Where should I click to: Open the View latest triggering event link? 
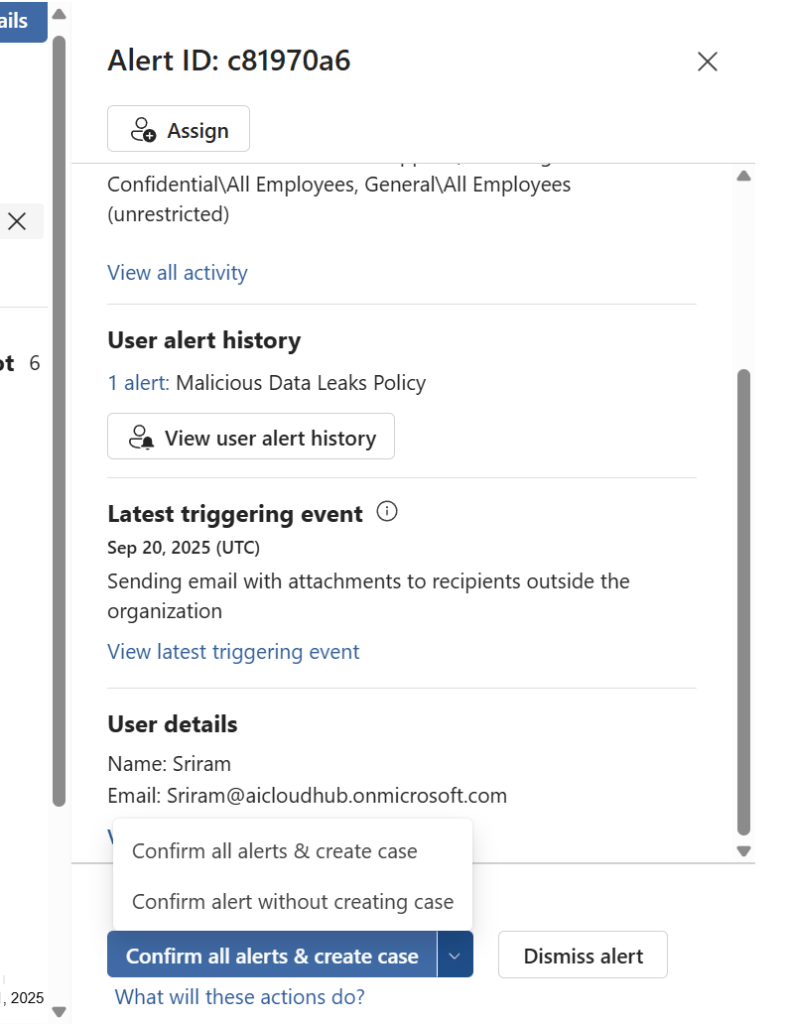[x=233, y=652]
